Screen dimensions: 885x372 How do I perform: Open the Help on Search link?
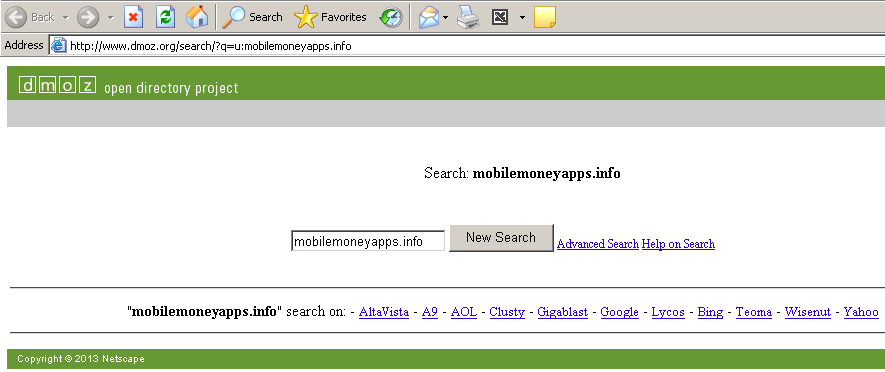click(678, 244)
